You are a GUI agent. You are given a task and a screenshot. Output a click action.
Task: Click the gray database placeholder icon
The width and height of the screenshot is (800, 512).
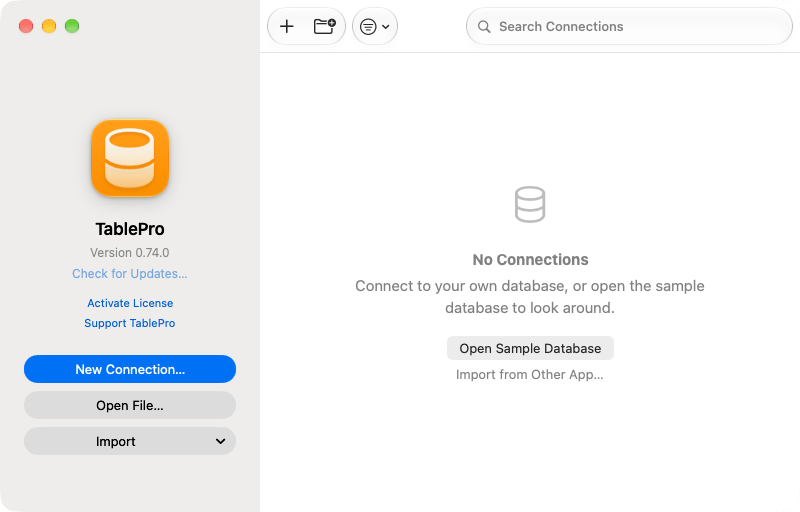(530, 204)
